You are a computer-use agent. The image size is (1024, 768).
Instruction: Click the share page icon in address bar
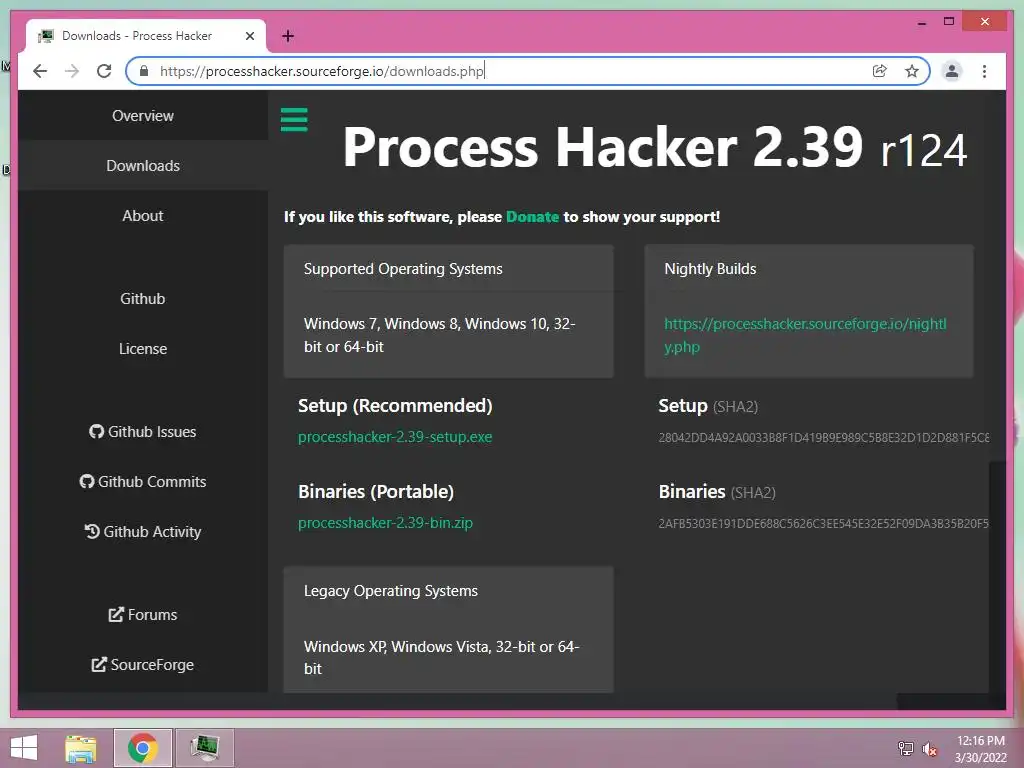880,71
